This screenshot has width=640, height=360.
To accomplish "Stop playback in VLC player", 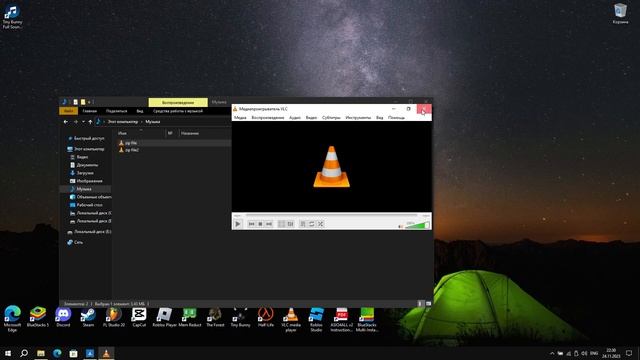I will 260,224.
